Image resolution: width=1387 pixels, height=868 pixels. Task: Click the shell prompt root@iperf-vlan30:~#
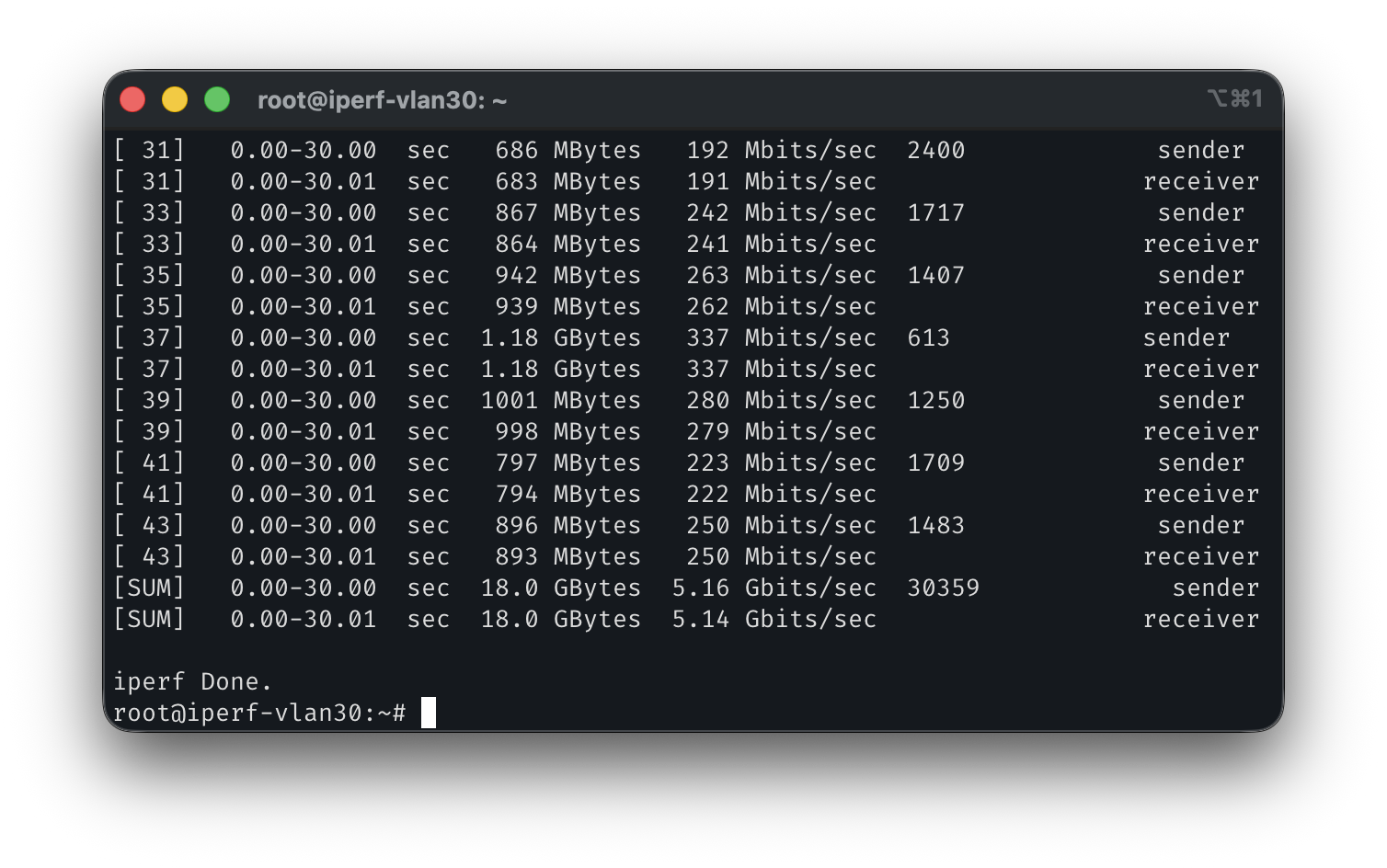pyautogui.click(x=258, y=713)
